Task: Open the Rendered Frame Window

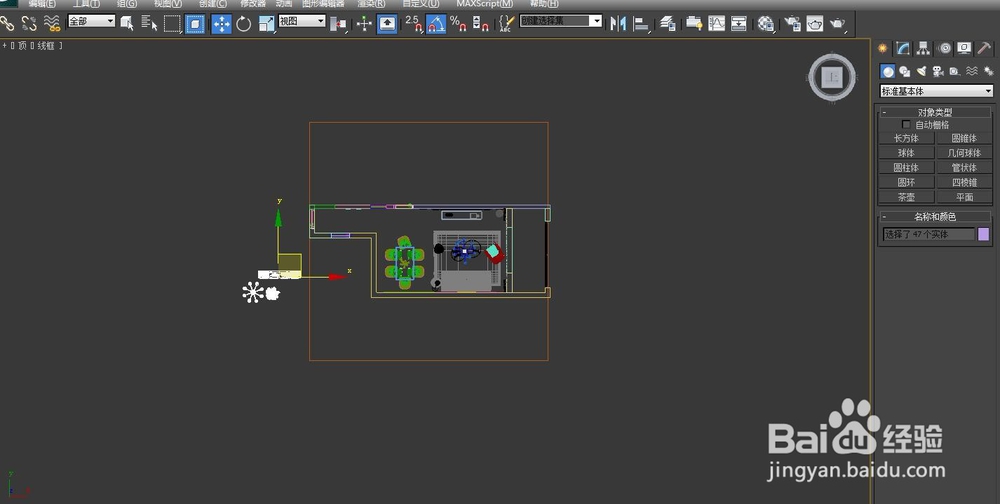Action: pos(815,24)
